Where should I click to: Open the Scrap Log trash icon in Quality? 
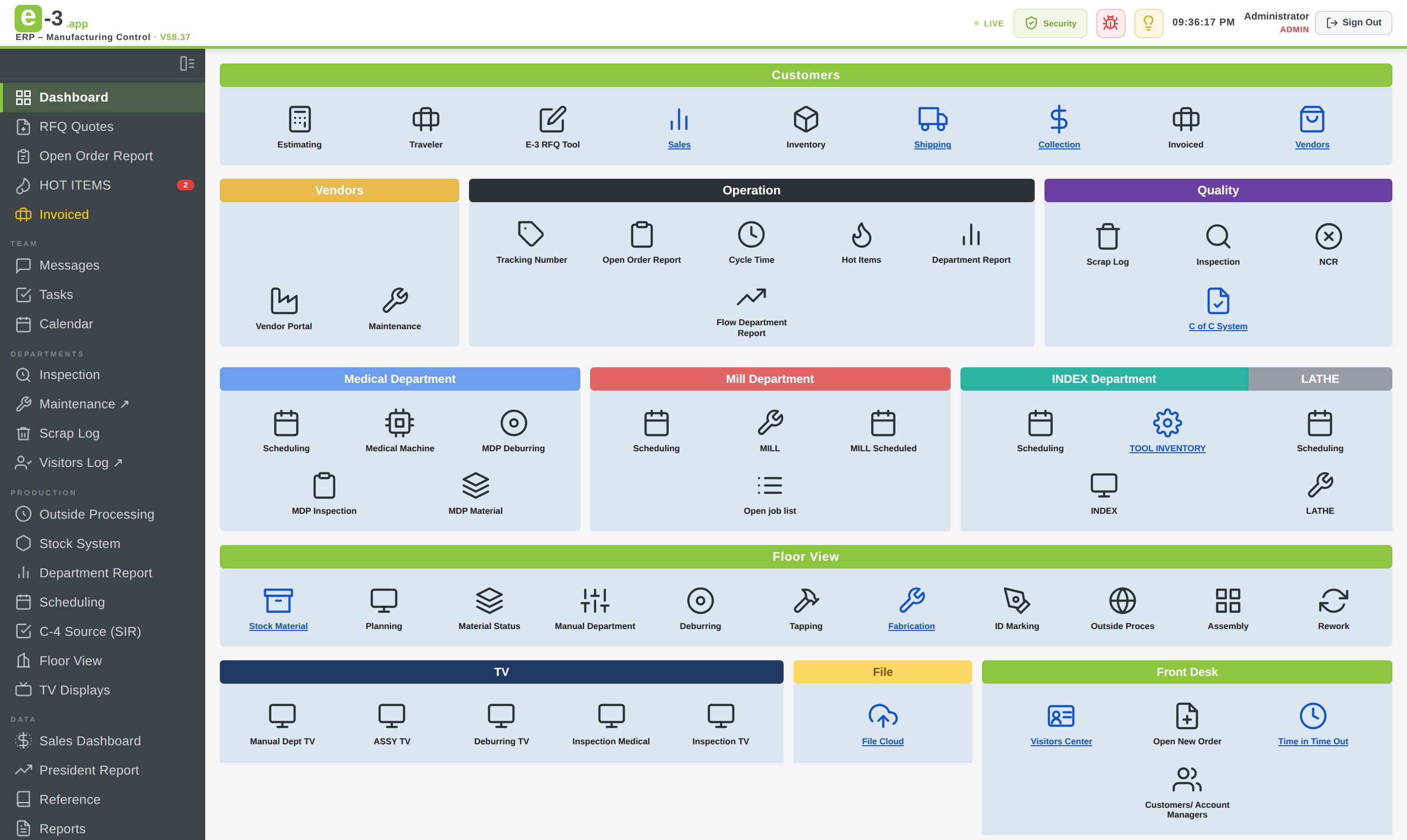pos(1108,236)
